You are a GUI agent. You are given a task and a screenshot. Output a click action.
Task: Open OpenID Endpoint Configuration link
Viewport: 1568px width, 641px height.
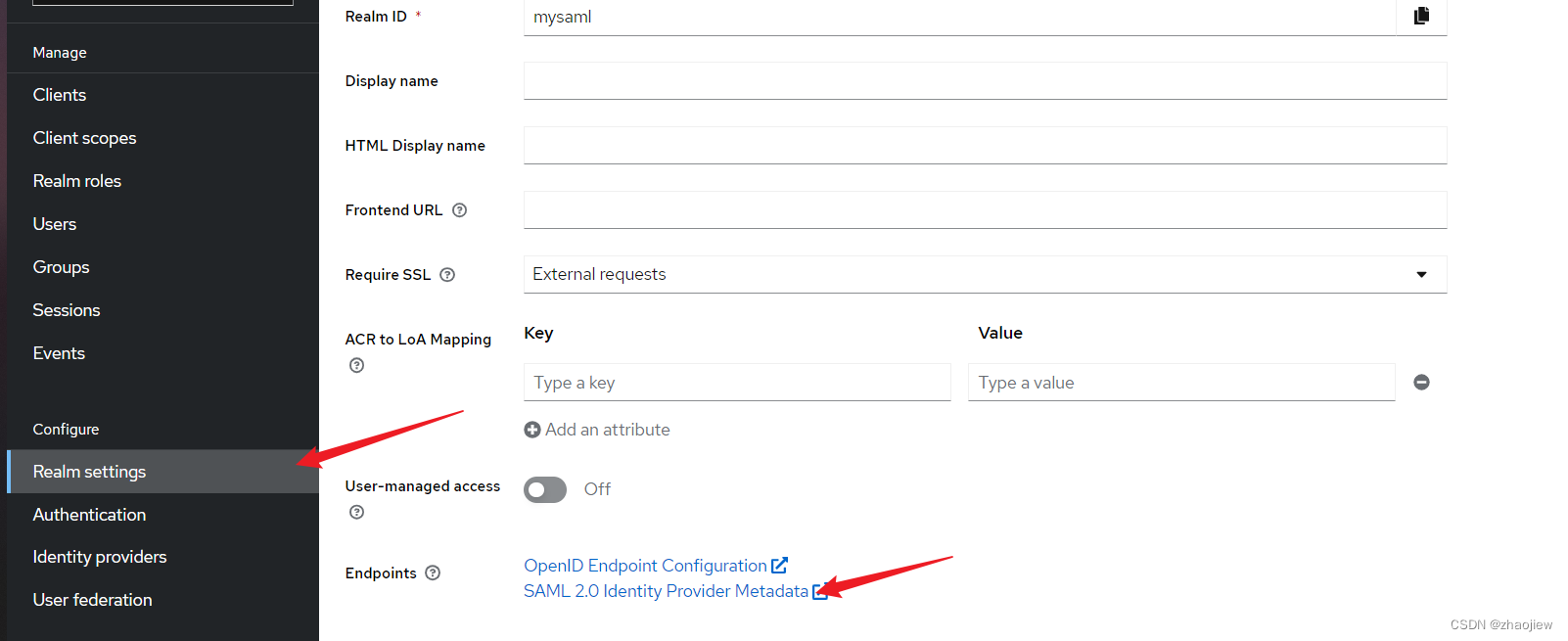645,566
